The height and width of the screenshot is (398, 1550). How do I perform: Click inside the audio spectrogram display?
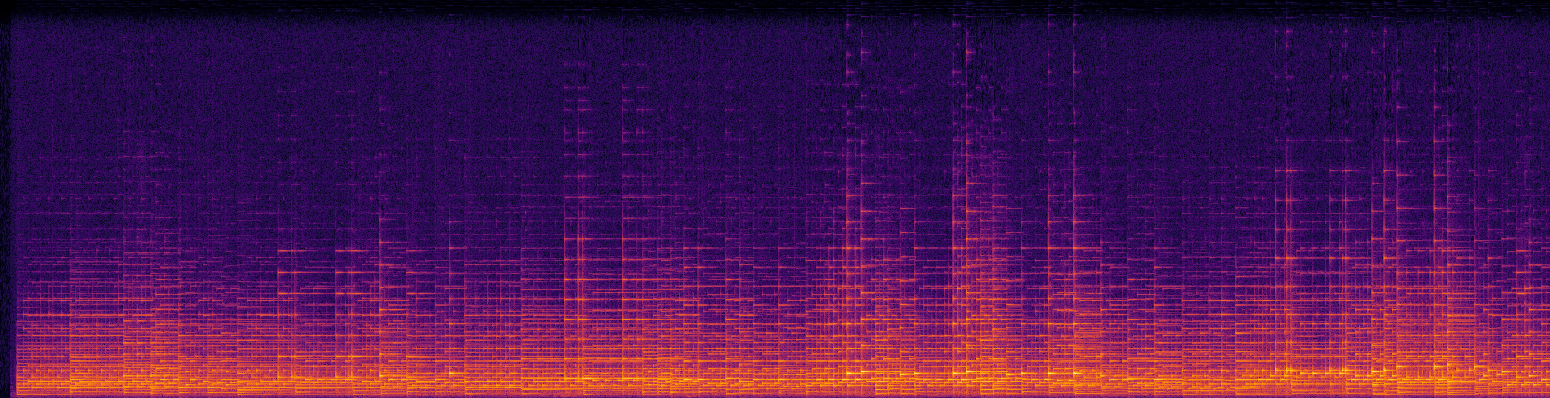[775, 199]
